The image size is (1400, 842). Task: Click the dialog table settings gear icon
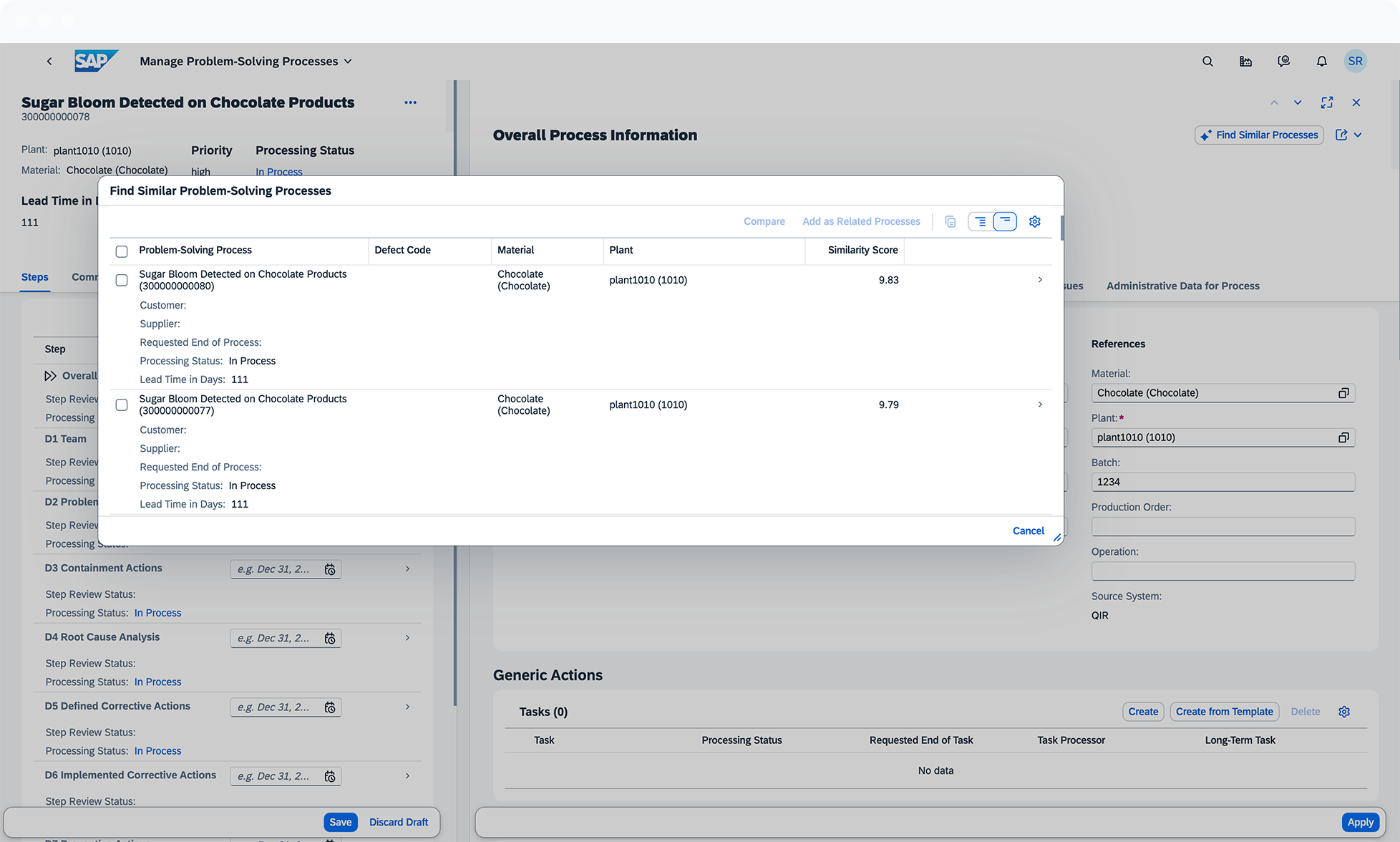(1034, 221)
